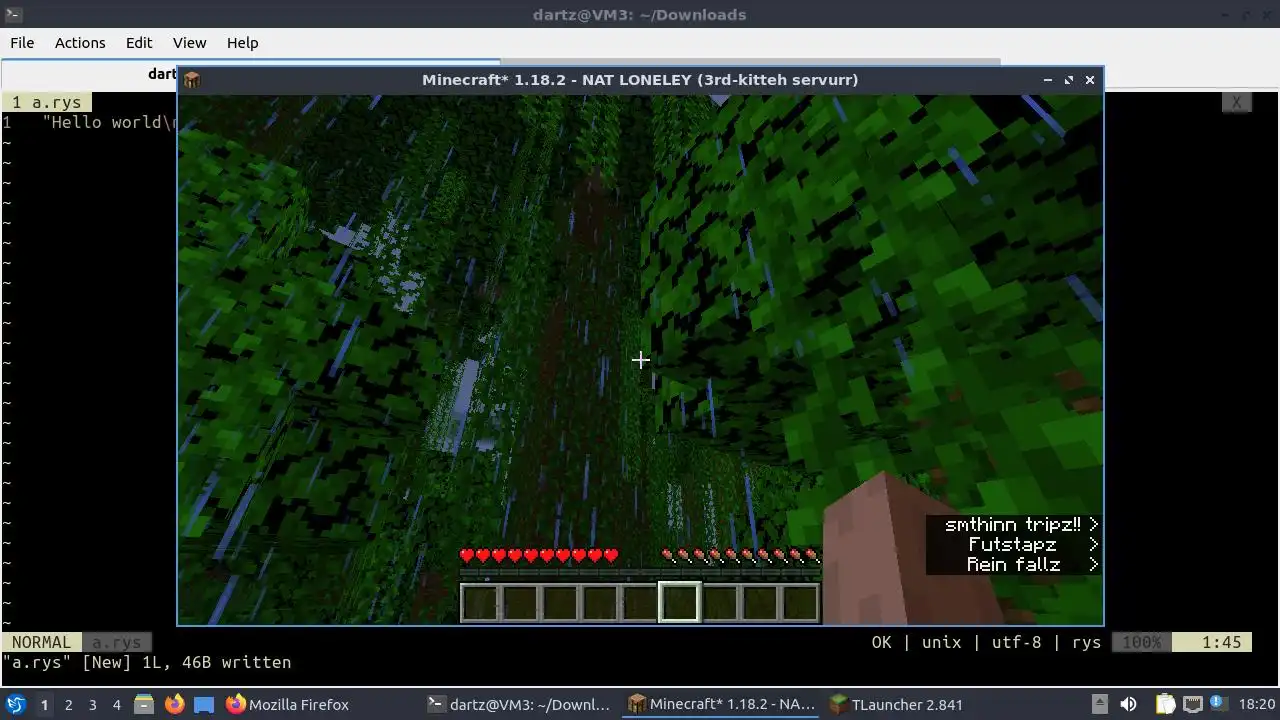The image size is (1280, 720).
Task: Select hotbar slot 3 in Minecraft
Action: (x=559, y=603)
